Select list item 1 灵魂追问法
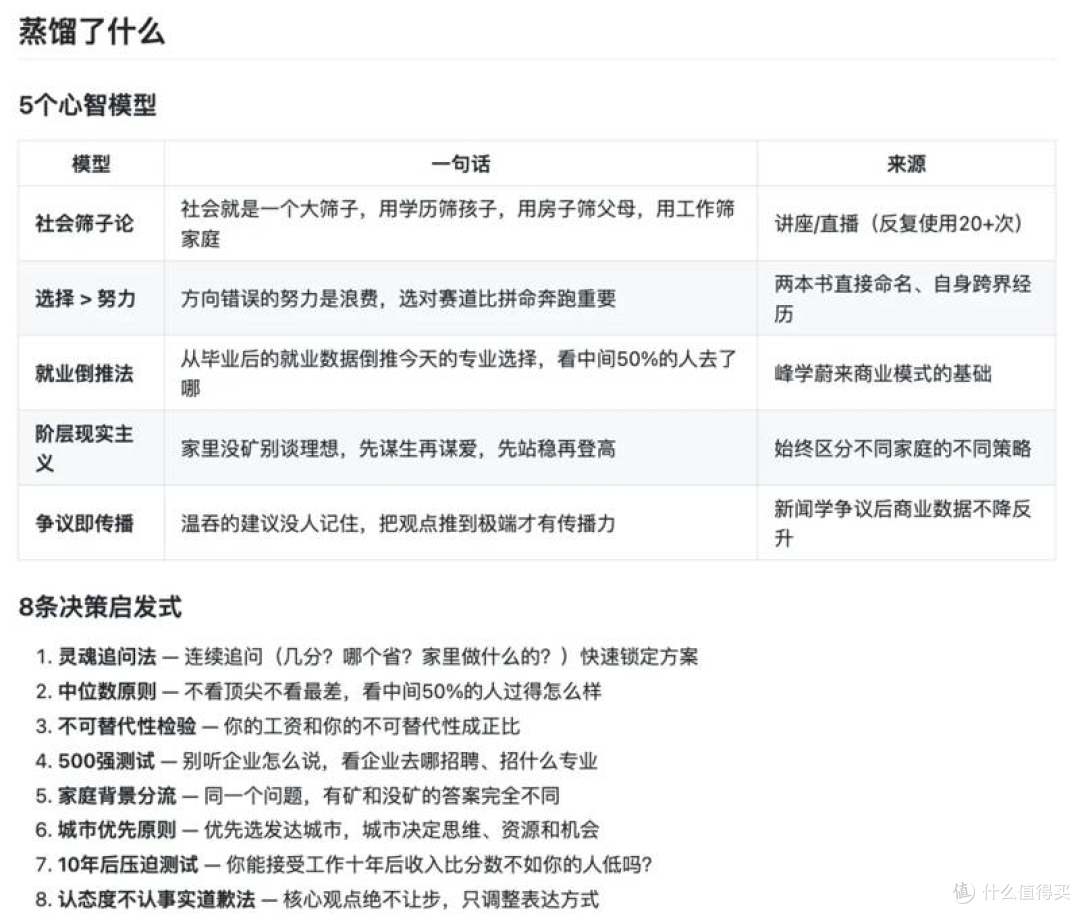The height and width of the screenshot is (914, 1080). pos(367,656)
